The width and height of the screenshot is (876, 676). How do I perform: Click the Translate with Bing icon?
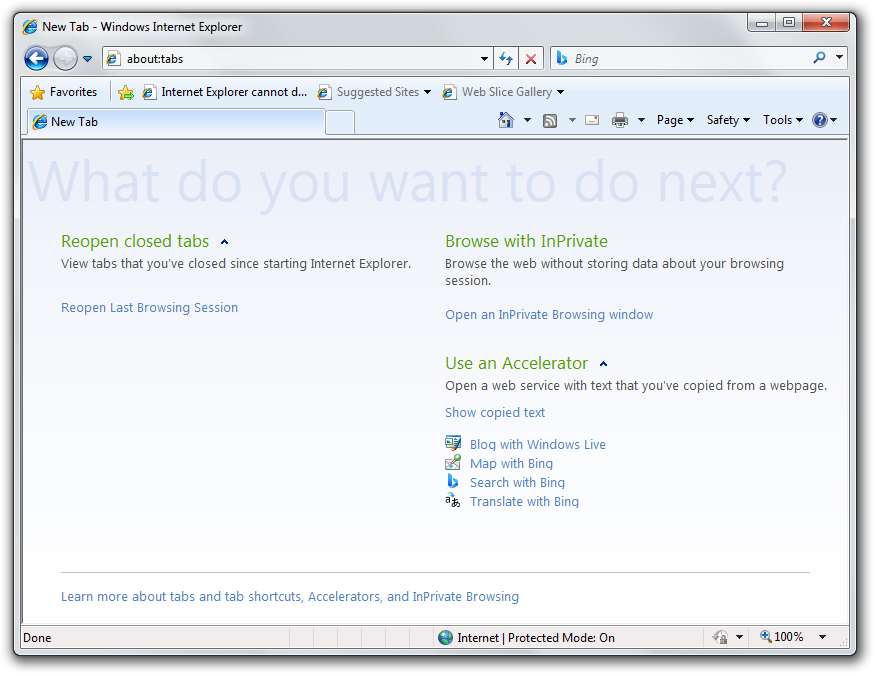pyautogui.click(x=453, y=501)
